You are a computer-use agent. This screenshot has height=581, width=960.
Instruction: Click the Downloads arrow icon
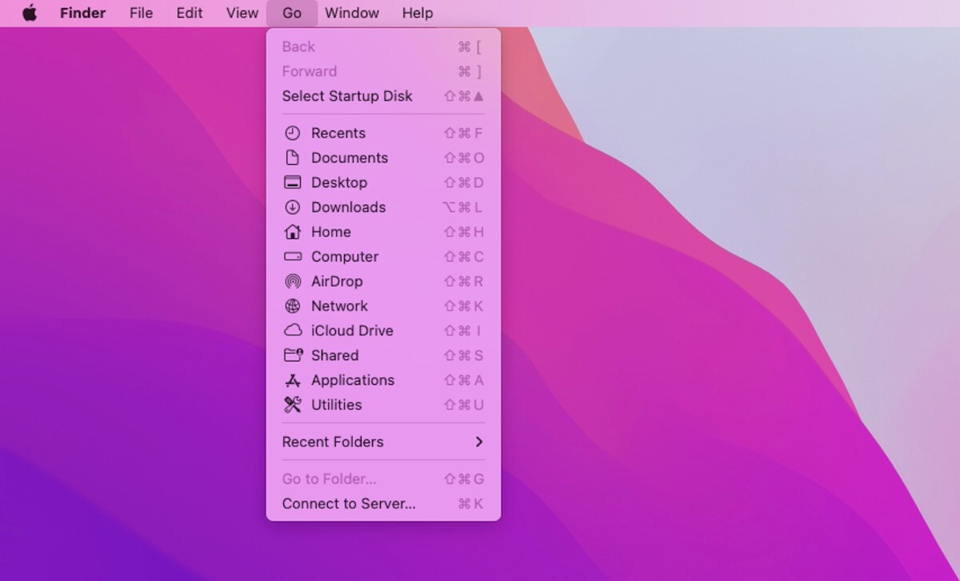tap(293, 207)
